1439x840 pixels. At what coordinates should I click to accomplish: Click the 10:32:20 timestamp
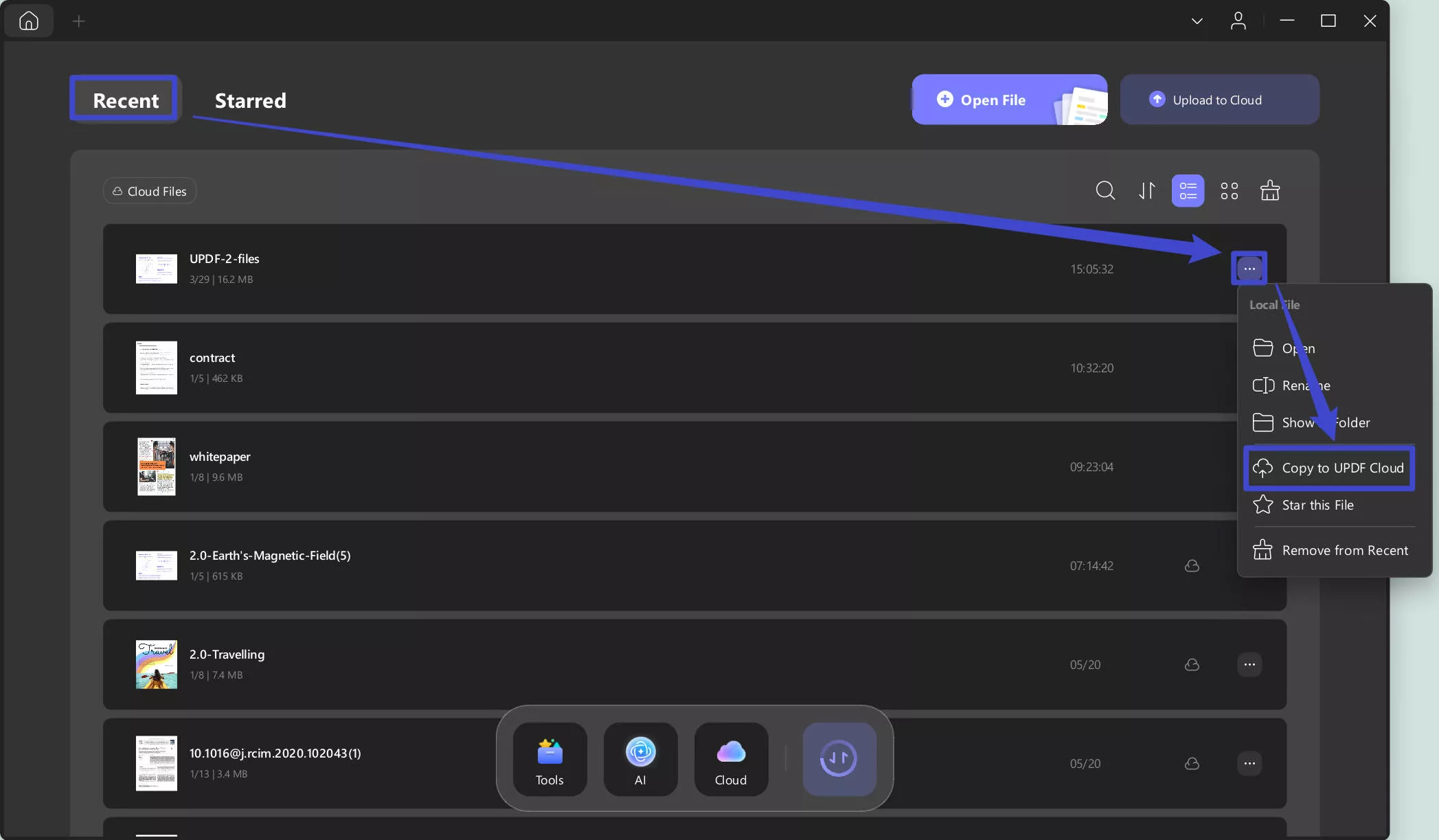pos(1091,367)
